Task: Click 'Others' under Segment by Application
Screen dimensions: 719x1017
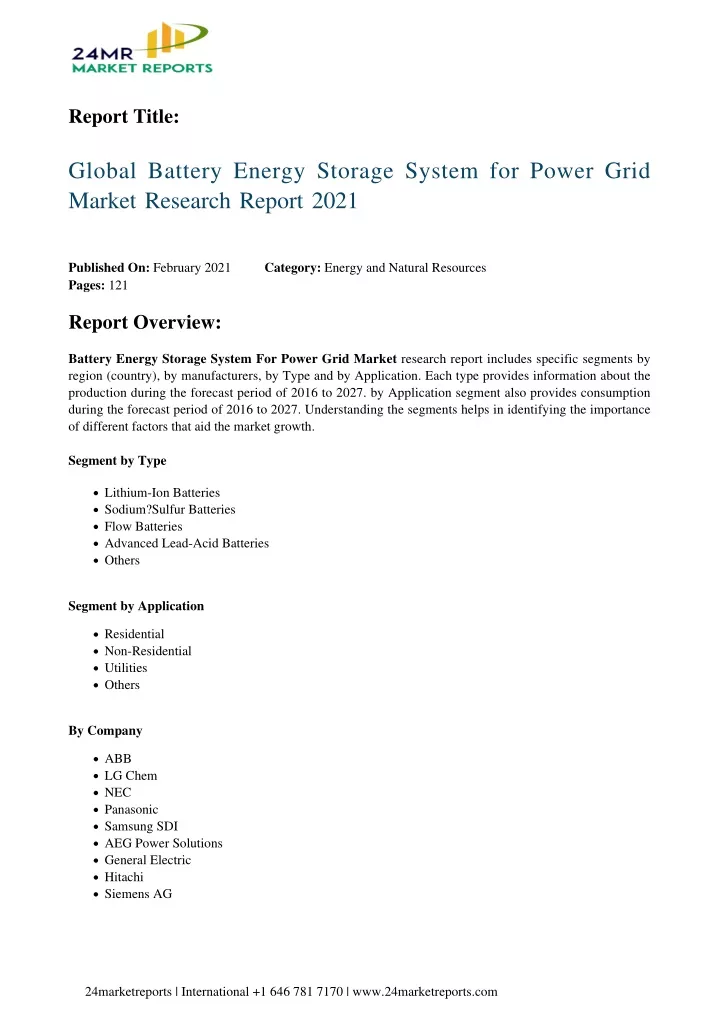Action: point(122,685)
